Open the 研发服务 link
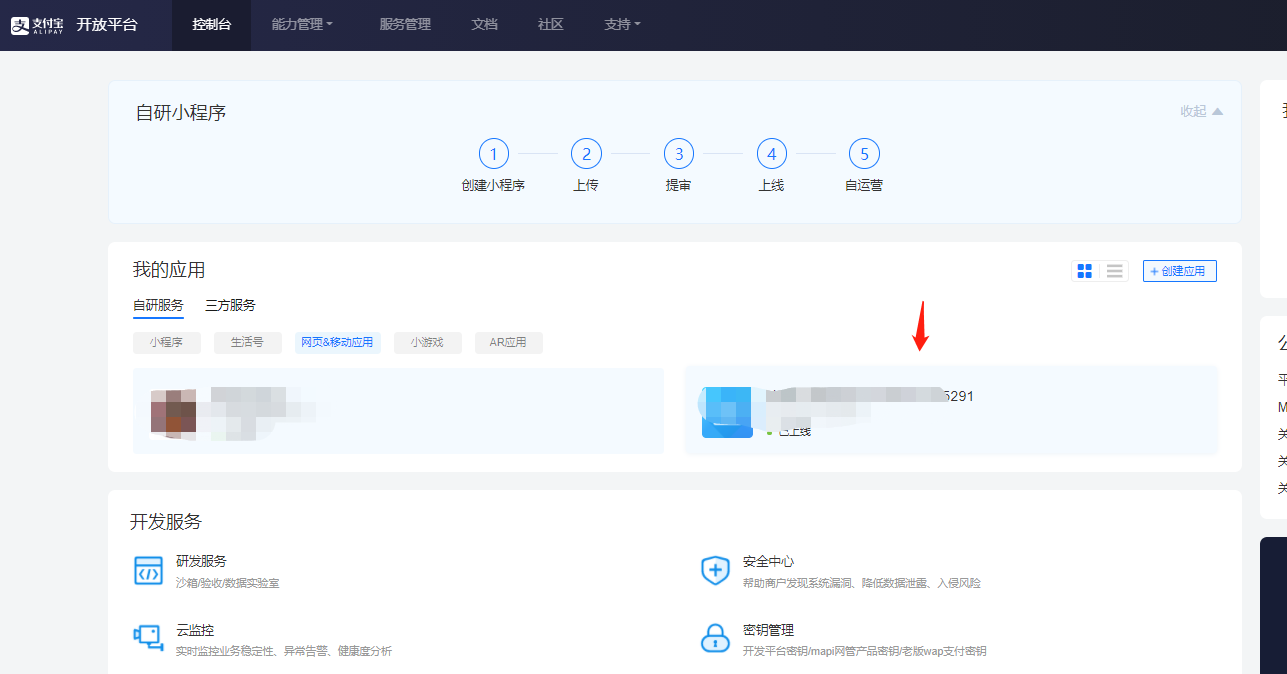 click(201, 561)
